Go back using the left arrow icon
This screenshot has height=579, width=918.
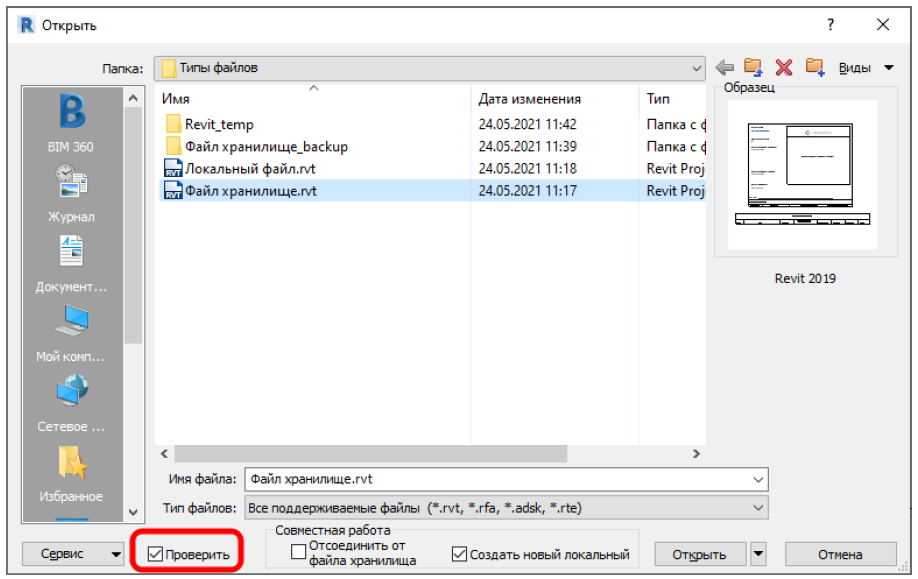tap(725, 68)
